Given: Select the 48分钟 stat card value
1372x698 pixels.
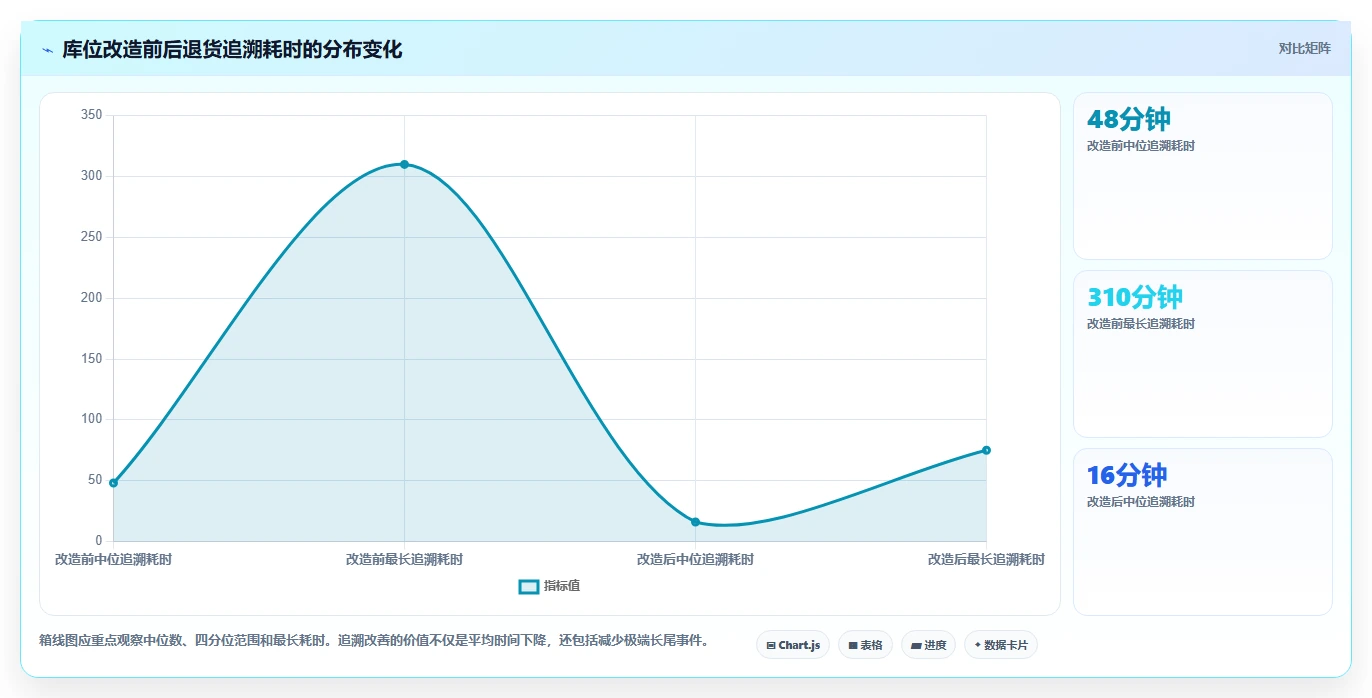Looking at the screenshot, I should pyautogui.click(x=1128, y=119).
